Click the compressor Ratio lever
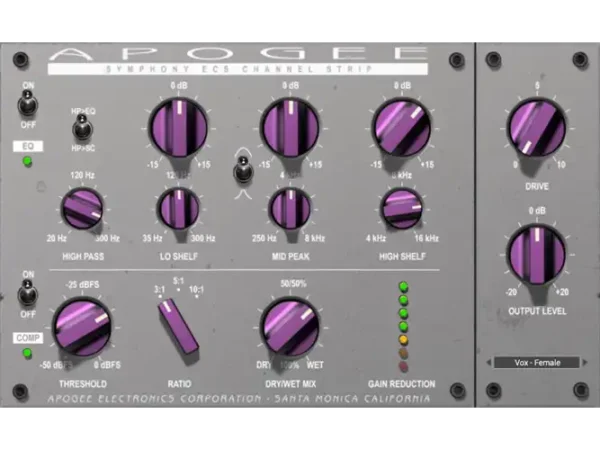 [178, 326]
